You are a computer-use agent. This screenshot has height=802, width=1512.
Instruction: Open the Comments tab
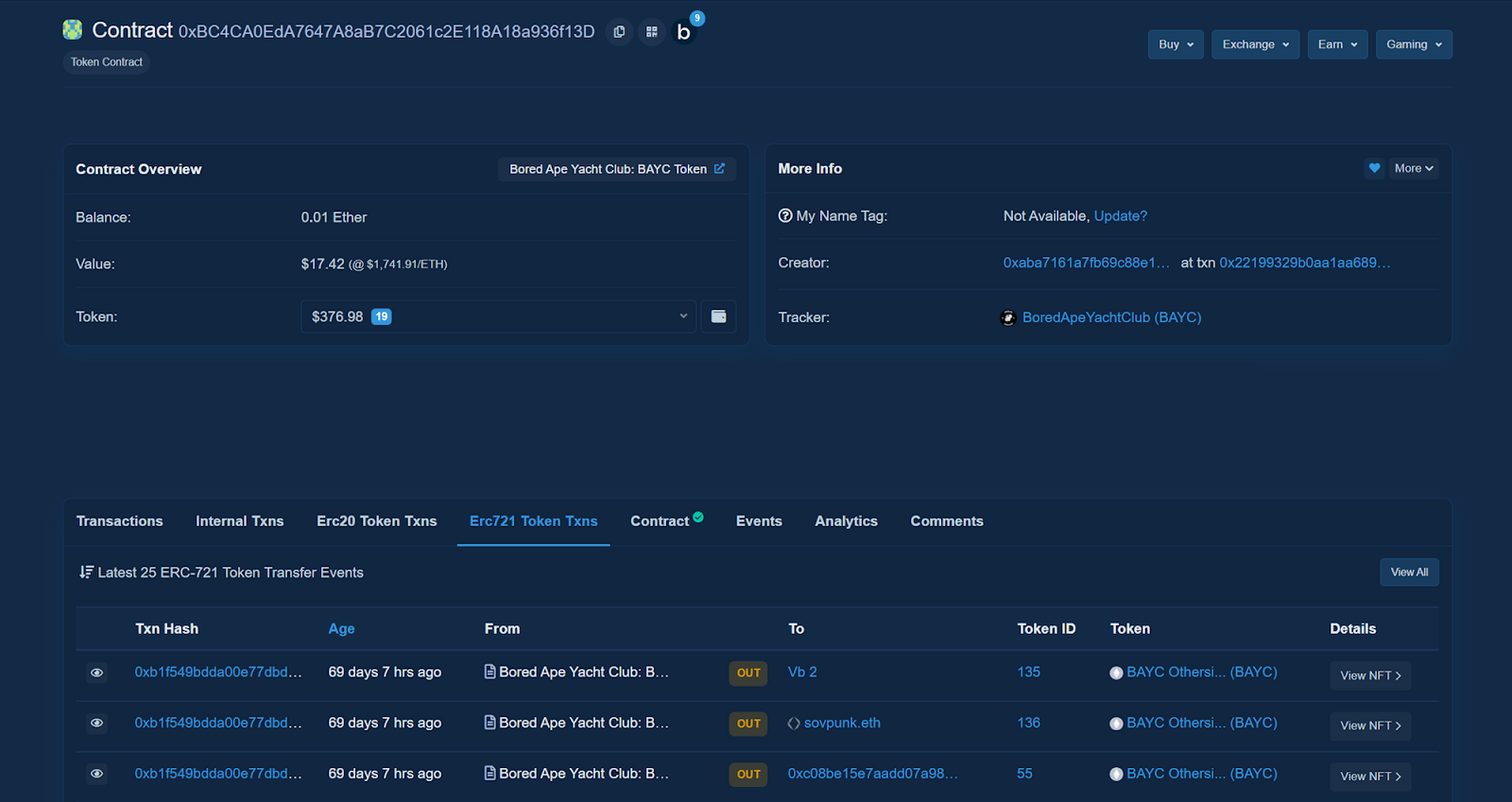[947, 521]
